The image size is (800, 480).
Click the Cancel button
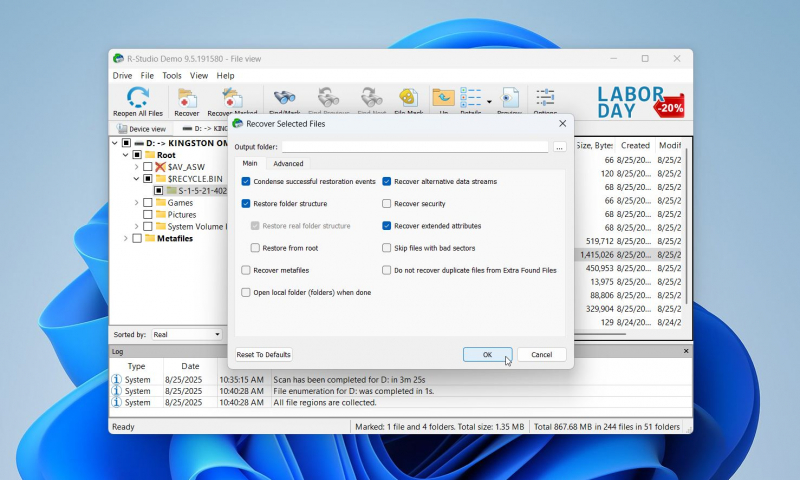click(x=541, y=355)
